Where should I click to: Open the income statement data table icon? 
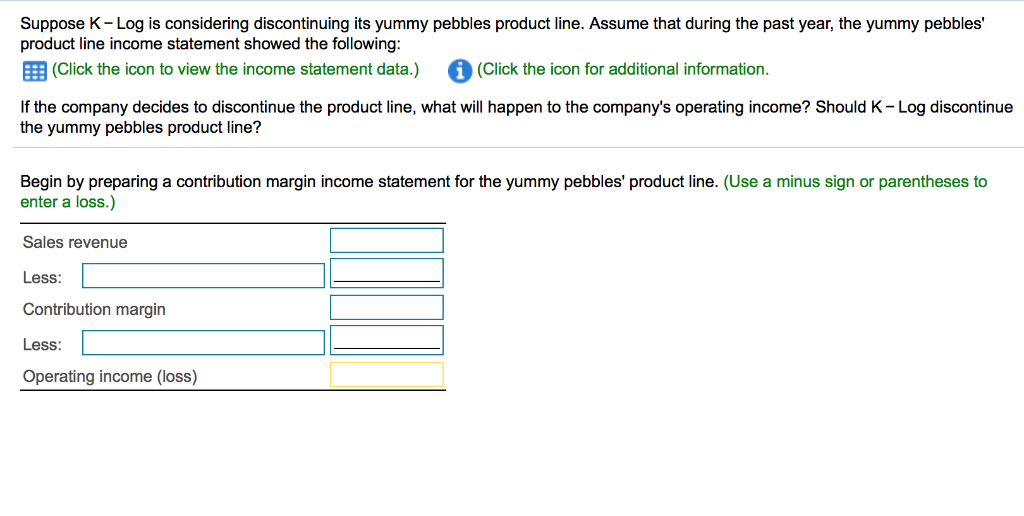click(x=34, y=71)
